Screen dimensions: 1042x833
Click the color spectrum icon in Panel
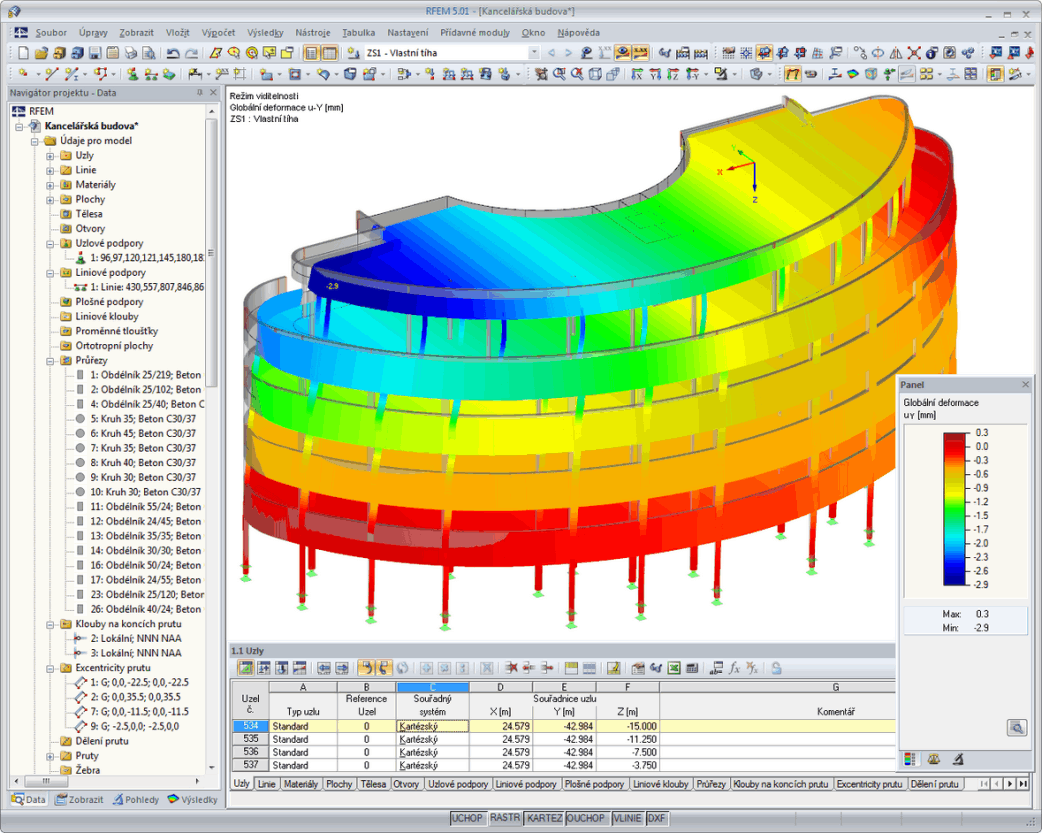click(x=910, y=759)
